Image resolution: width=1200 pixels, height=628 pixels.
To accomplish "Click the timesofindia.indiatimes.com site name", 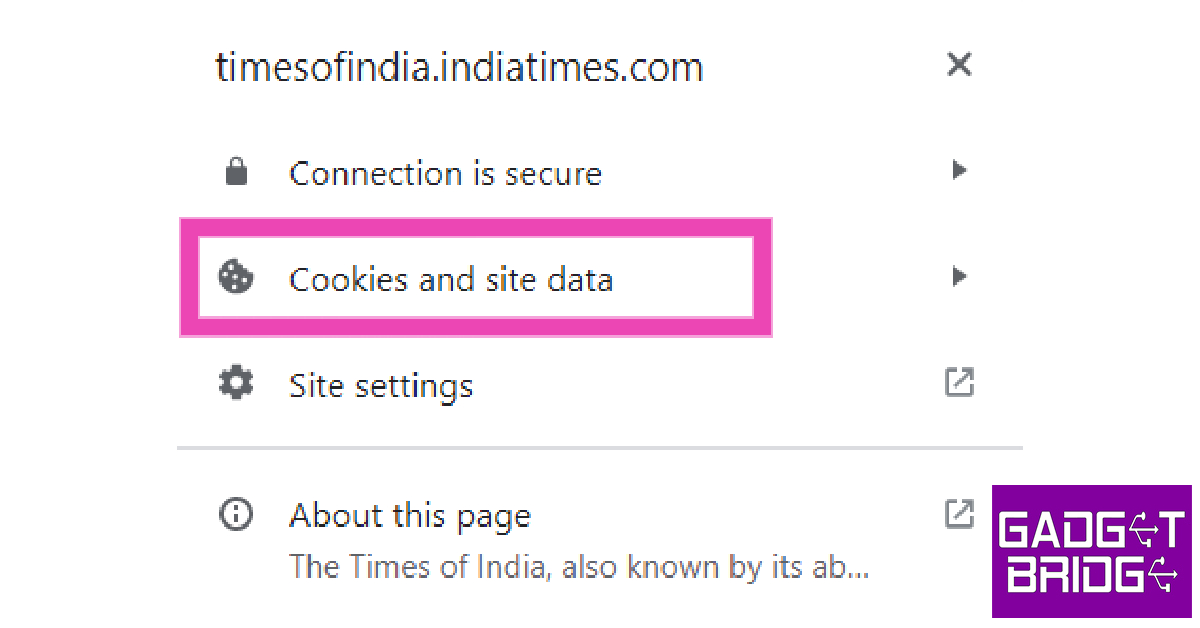I will [x=459, y=68].
